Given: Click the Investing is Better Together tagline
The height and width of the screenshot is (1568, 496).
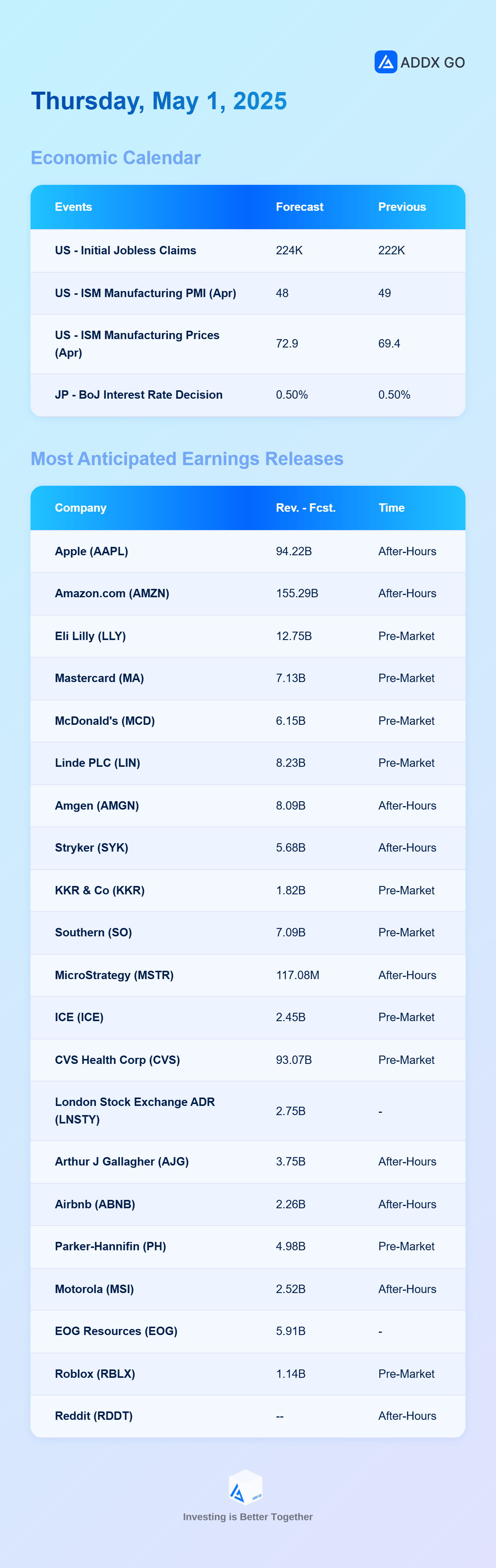Looking at the screenshot, I should coord(248,1516).
